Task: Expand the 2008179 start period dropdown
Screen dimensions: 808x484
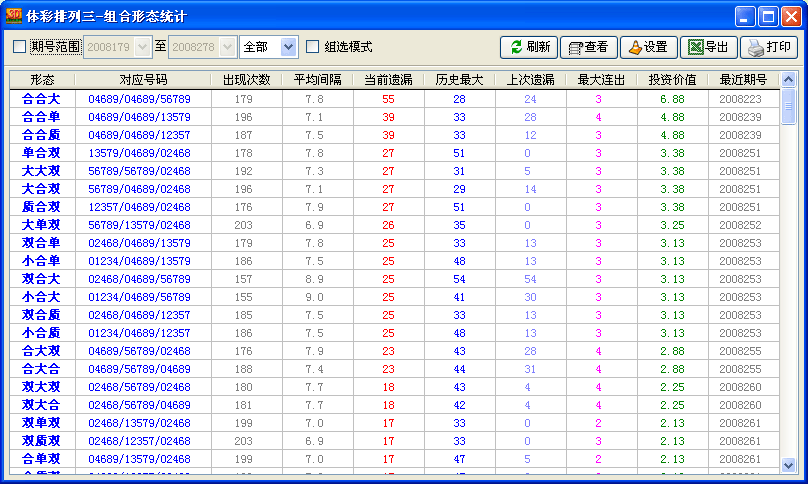Action: (x=142, y=47)
